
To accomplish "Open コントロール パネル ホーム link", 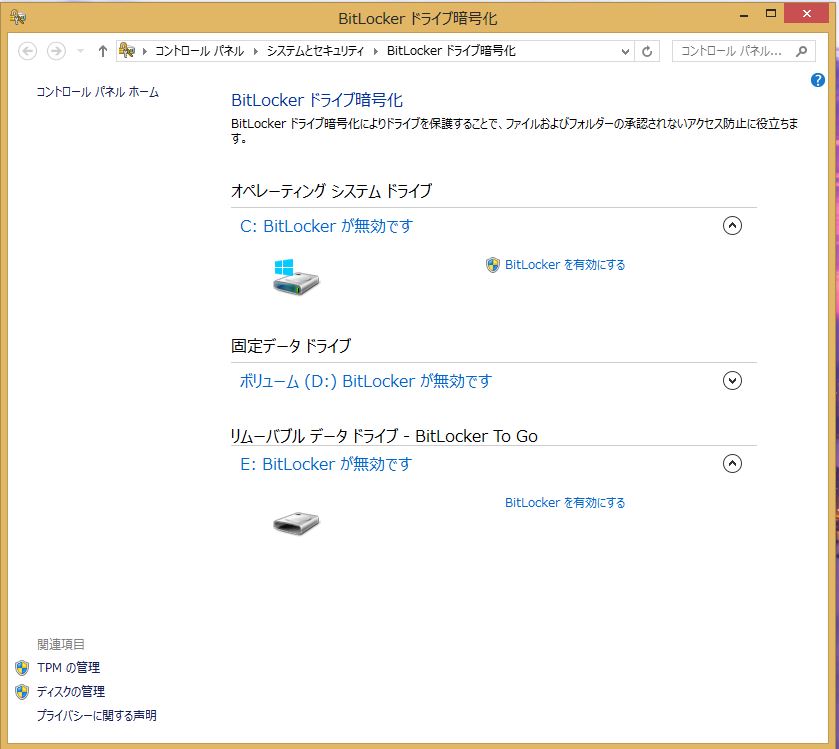I will 97,92.
